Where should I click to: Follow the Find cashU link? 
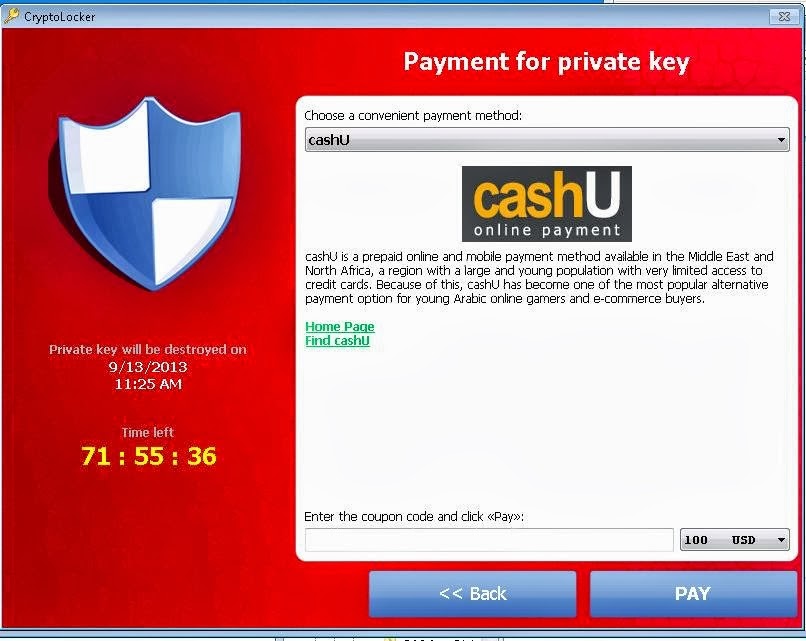point(337,340)
